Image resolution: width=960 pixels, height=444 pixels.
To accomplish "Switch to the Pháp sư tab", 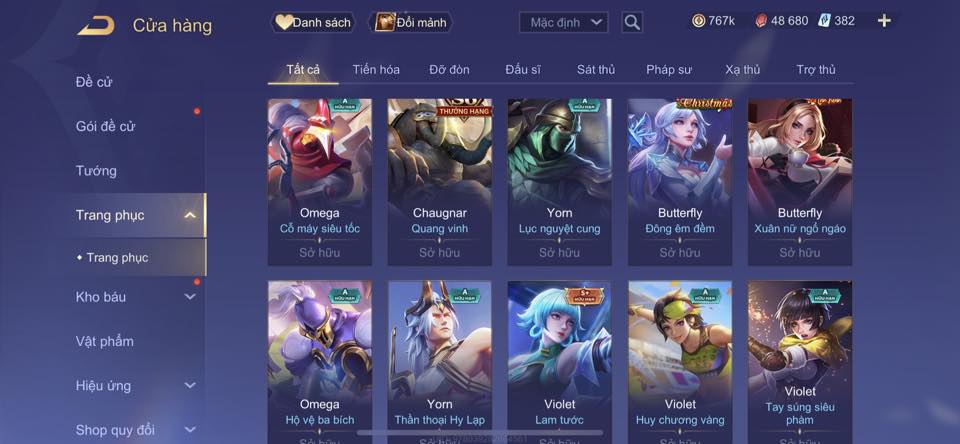I will [669, 70].
